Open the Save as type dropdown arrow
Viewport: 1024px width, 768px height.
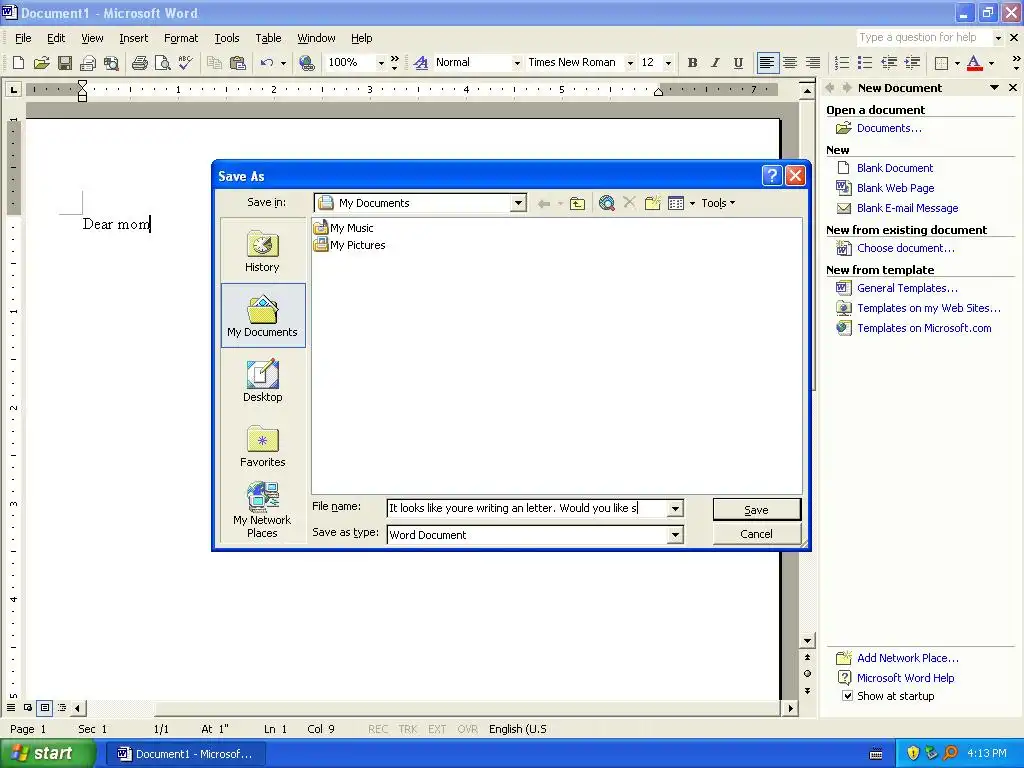tap(675, 535)
